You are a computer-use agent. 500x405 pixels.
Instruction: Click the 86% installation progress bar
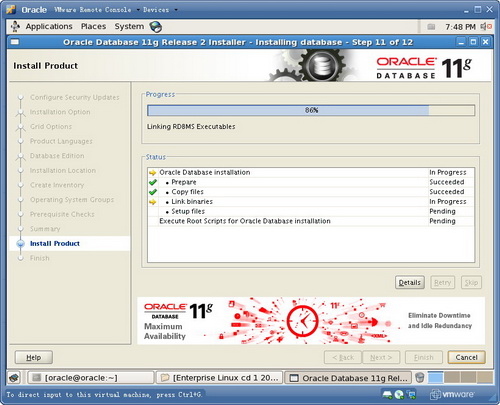311,110
